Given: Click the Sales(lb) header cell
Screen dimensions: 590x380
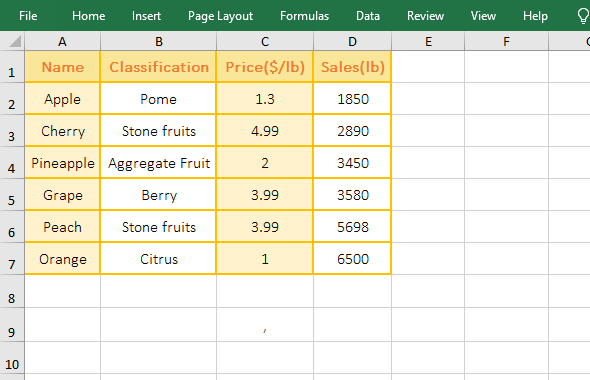Looking at the screenshot, I should point(353,67).
